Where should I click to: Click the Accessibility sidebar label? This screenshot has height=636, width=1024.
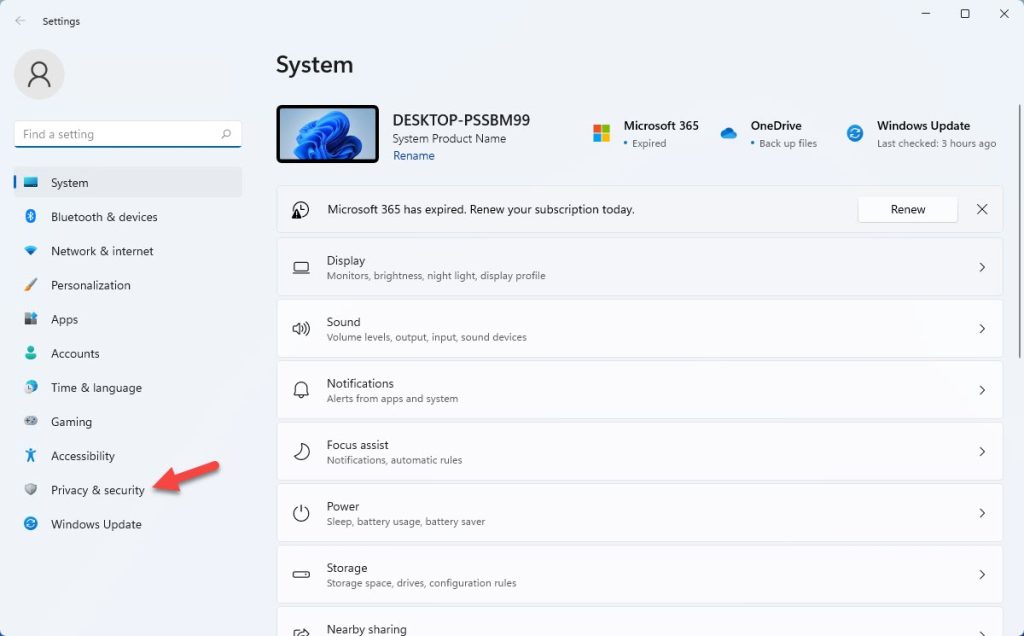point(83,456)
